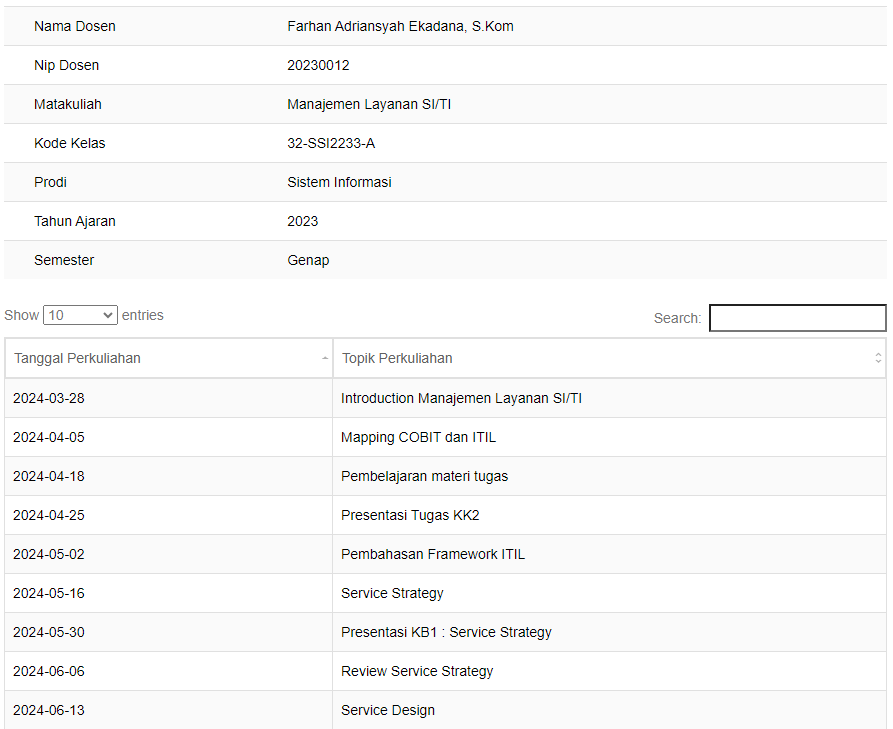Click the Kode Kelas value 32-SSI2233-A
Screen dimensions: 893x729
[x=331, y=144]
